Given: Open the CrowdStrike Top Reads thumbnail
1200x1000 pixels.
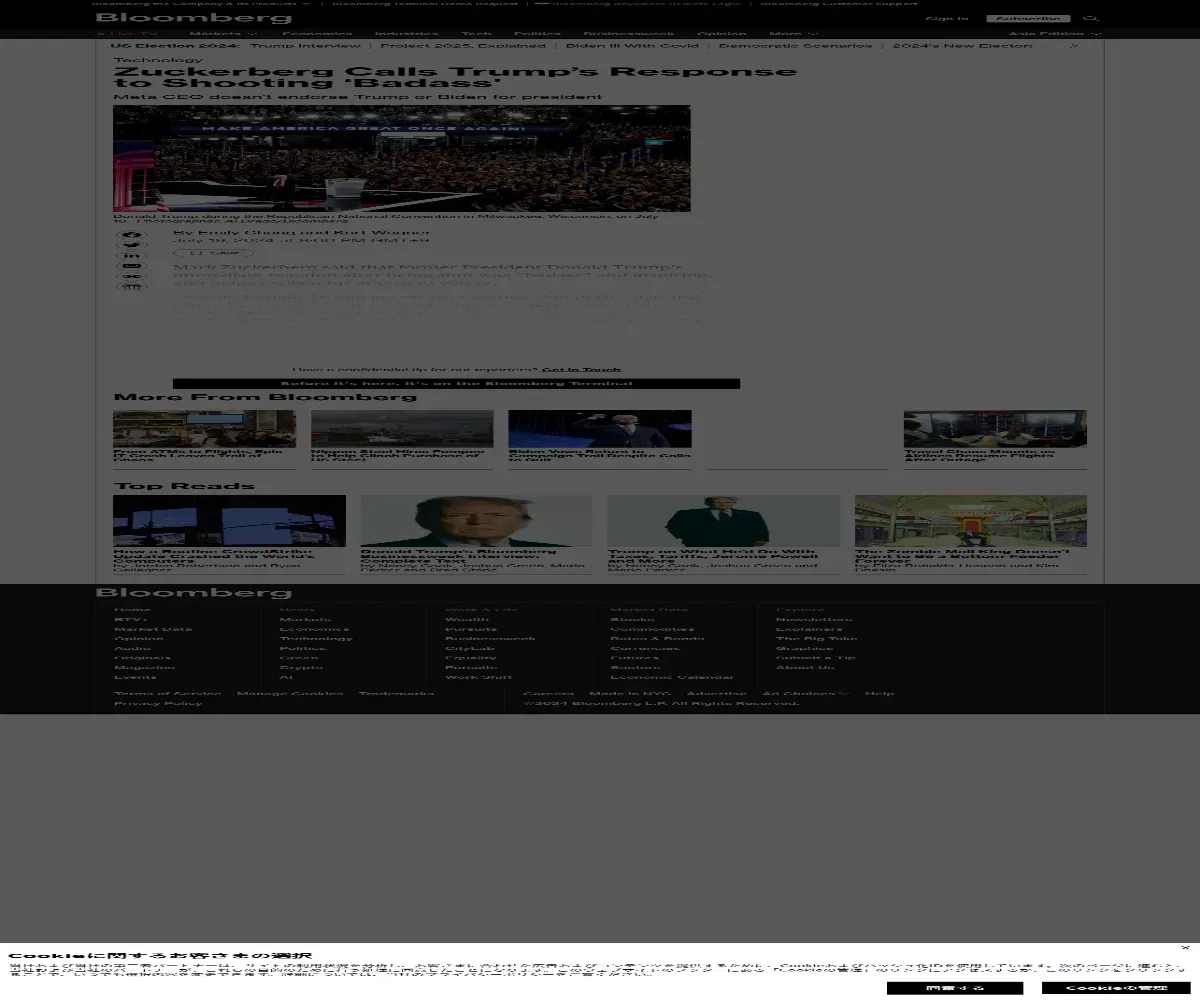Looking at the screenshot, I should click(x=229, y=521).
